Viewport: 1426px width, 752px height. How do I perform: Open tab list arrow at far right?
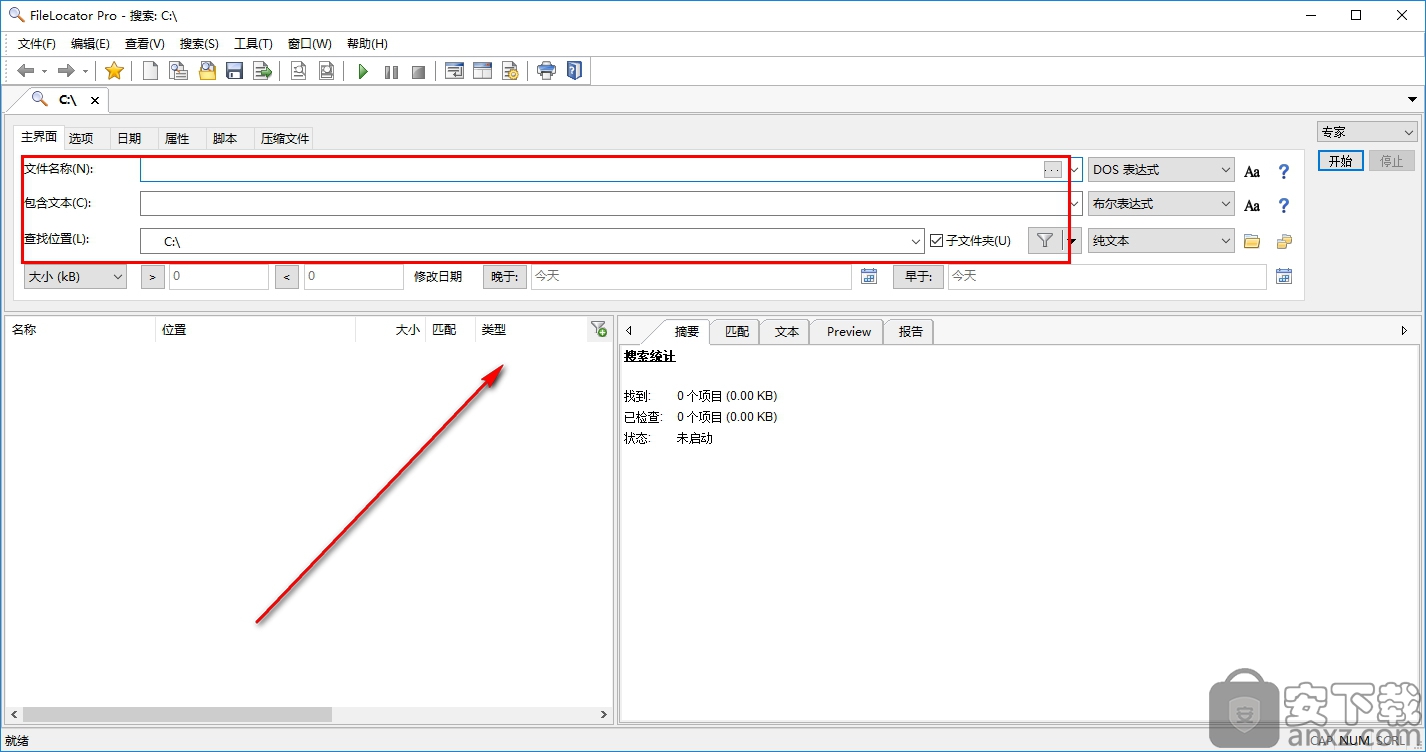click(1413, 99)
